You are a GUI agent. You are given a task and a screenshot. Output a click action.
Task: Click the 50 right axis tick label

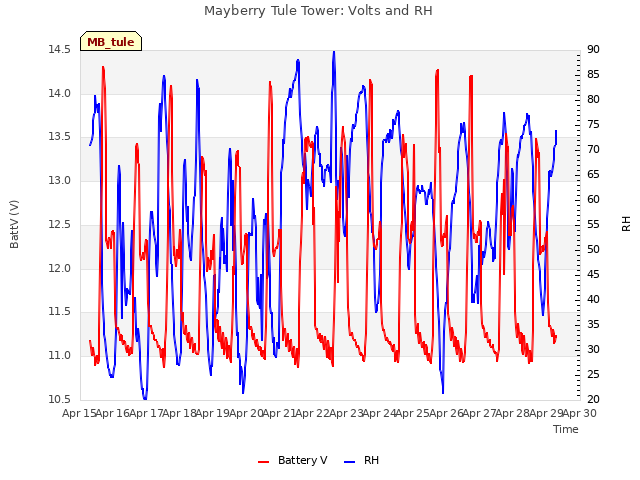pyautogui.click(x=593, y=249)
